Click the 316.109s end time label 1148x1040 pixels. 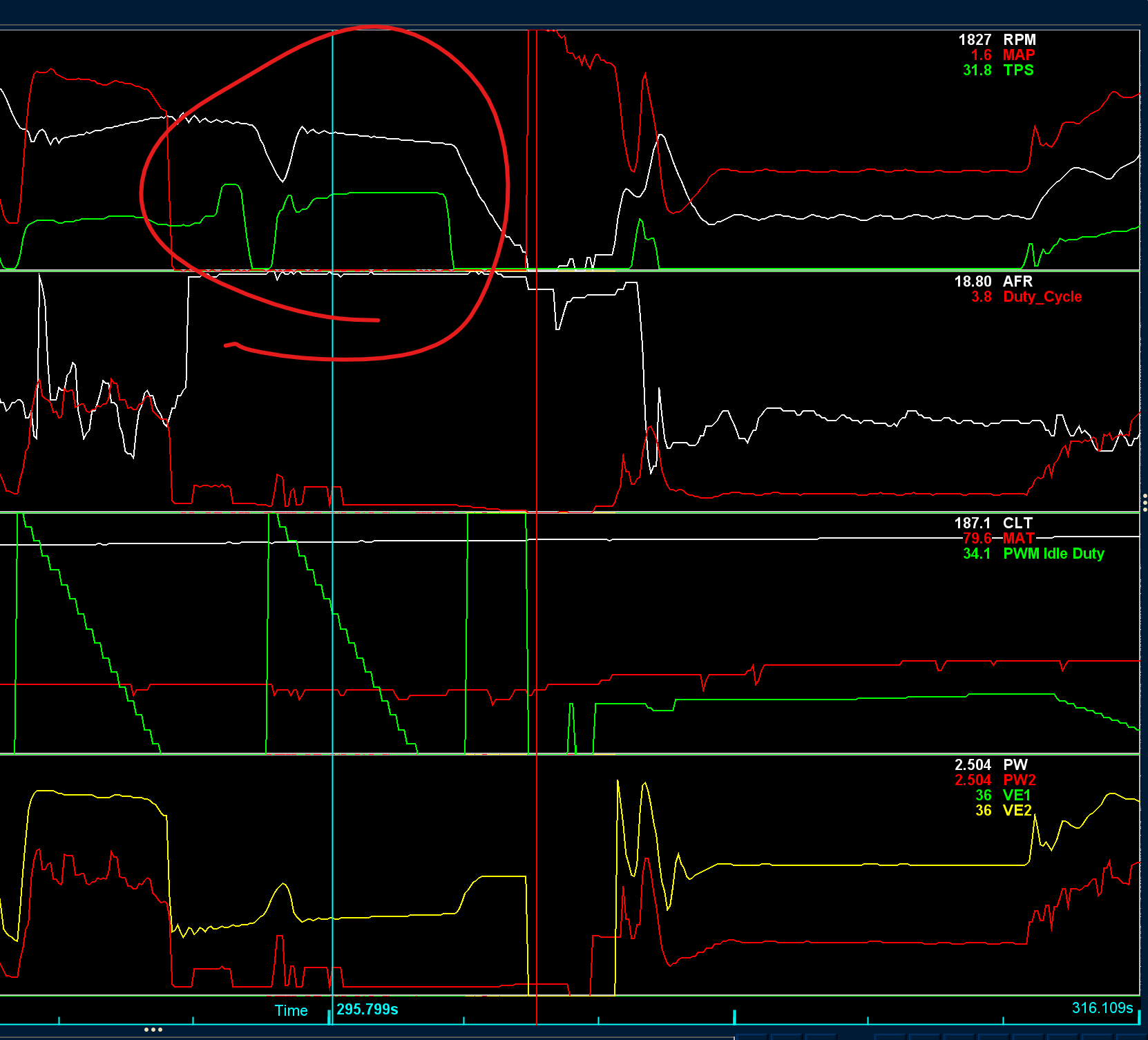point(1102,1008)
